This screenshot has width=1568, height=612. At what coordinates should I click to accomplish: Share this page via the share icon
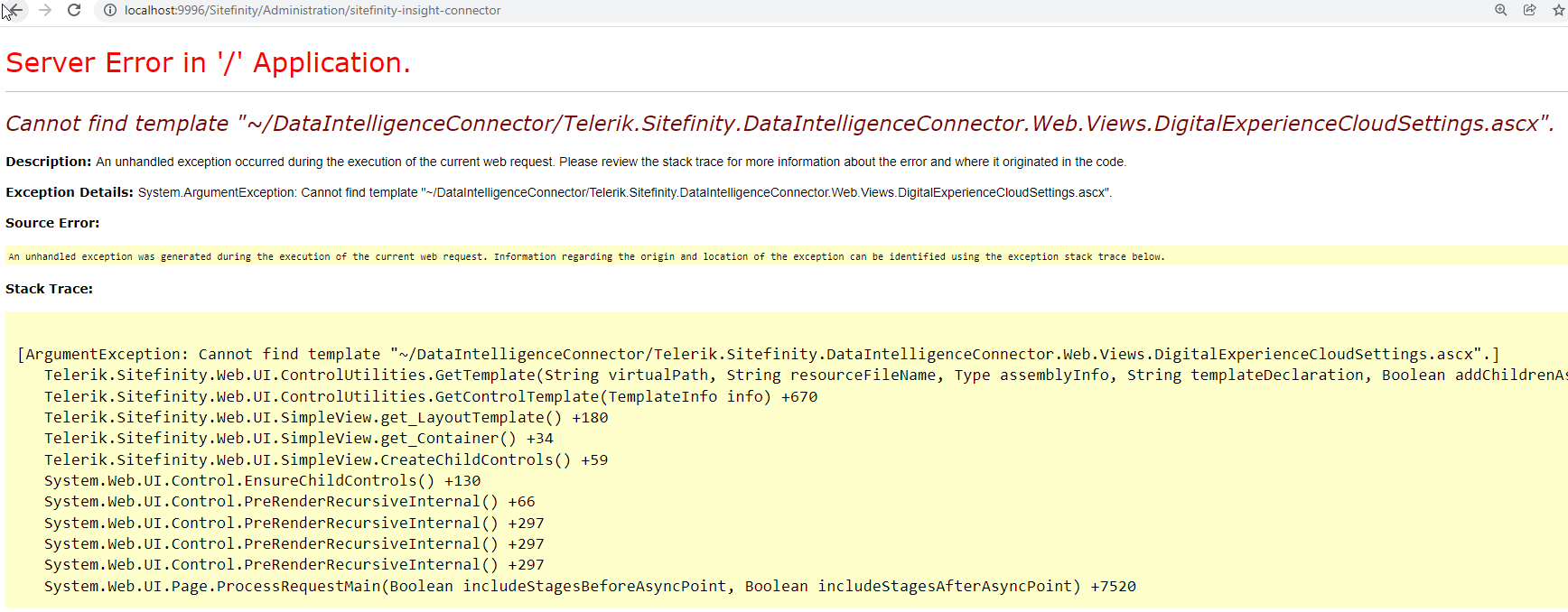click(1530, 10)
